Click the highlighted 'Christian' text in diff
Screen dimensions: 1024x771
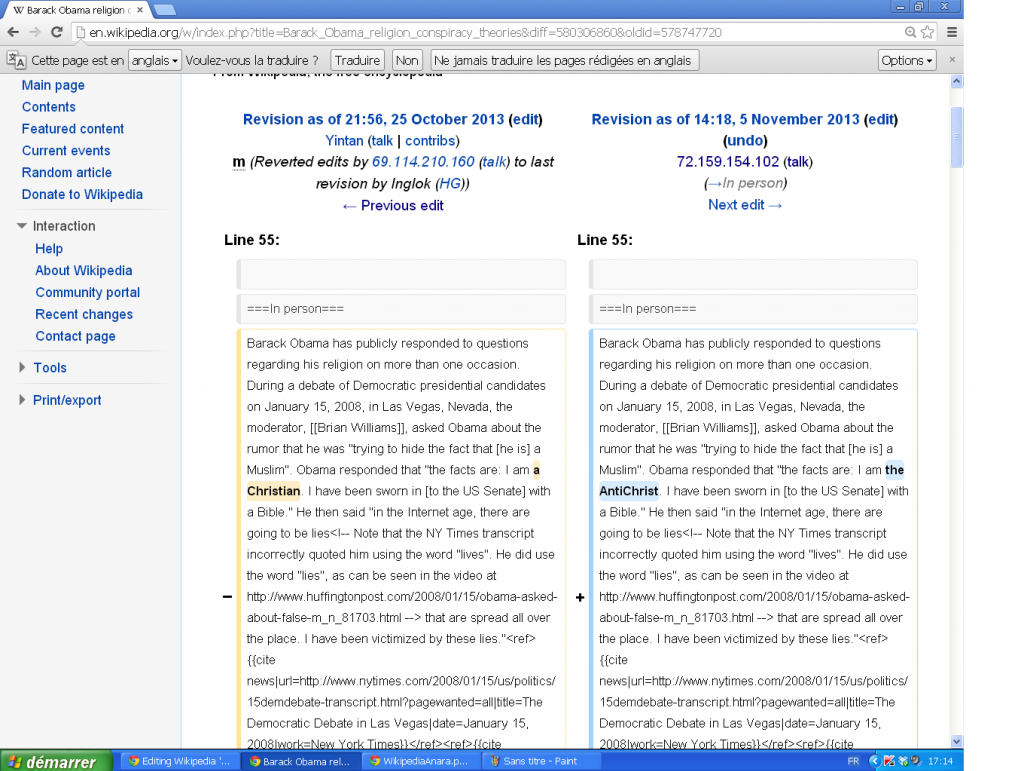click(x=274, y=491)
